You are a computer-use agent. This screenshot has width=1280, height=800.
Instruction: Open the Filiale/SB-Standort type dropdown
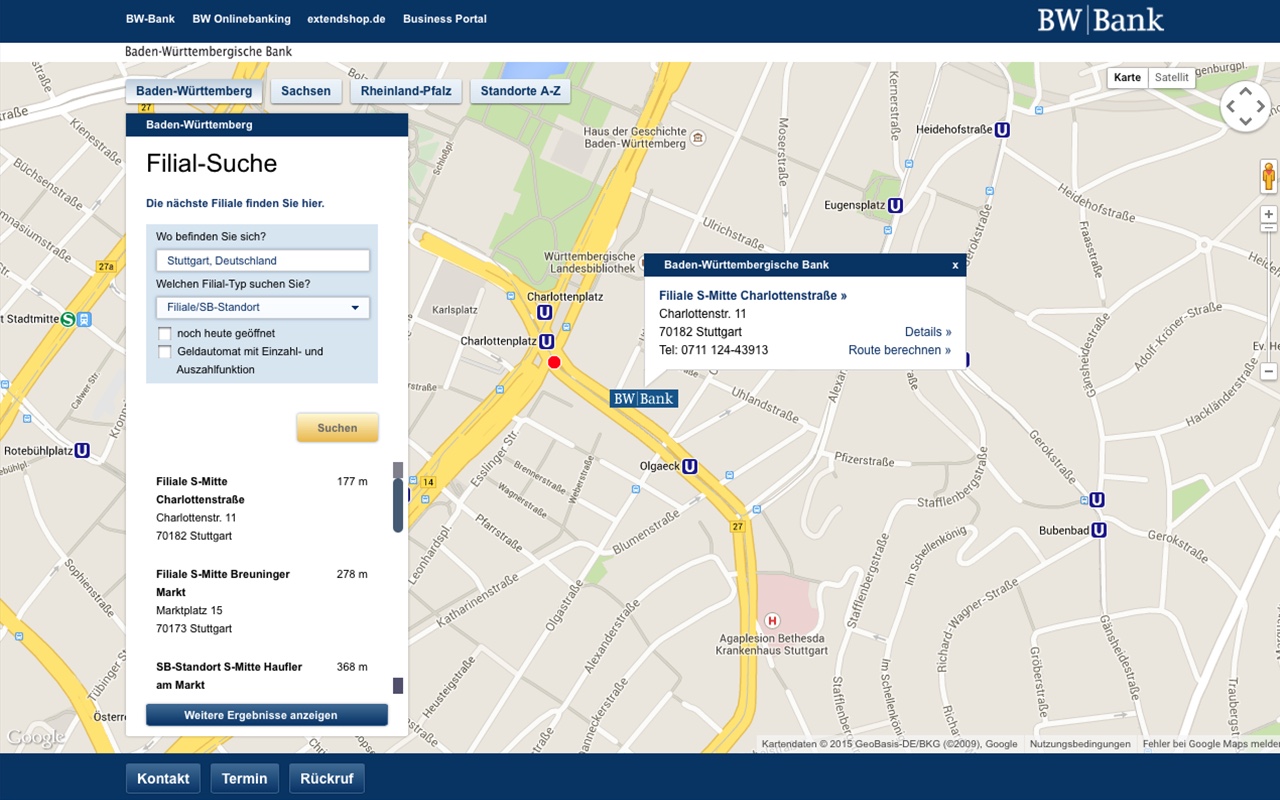262,308
